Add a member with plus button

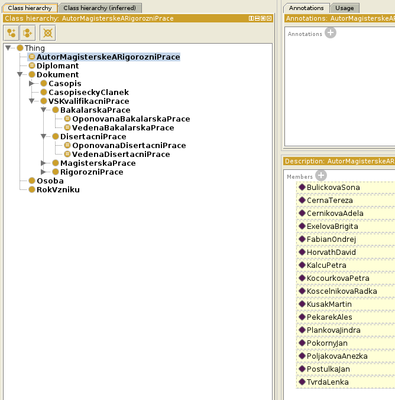[x=321, y=175]
